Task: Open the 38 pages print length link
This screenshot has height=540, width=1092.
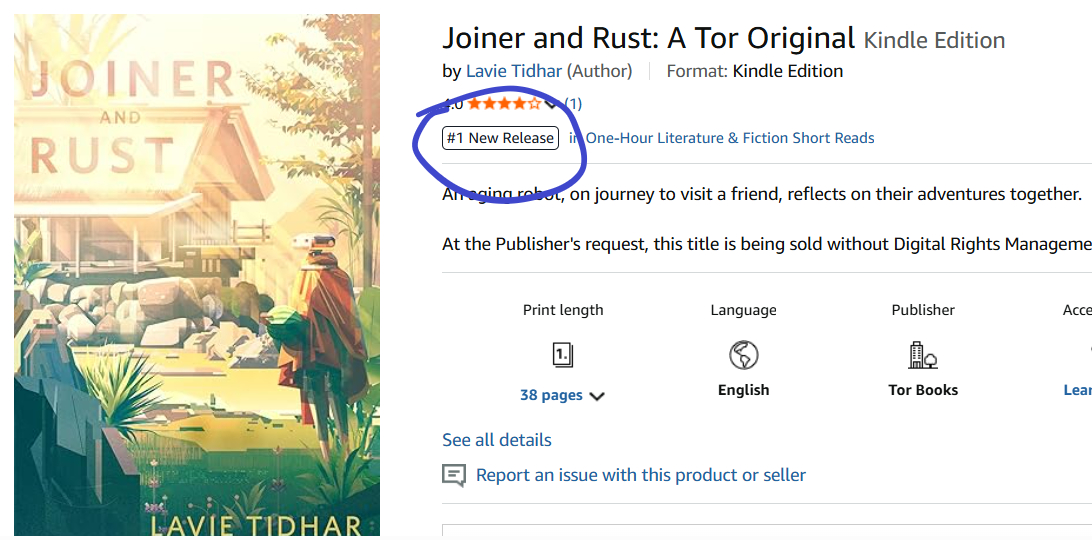Action: click(x=551, y=395)
